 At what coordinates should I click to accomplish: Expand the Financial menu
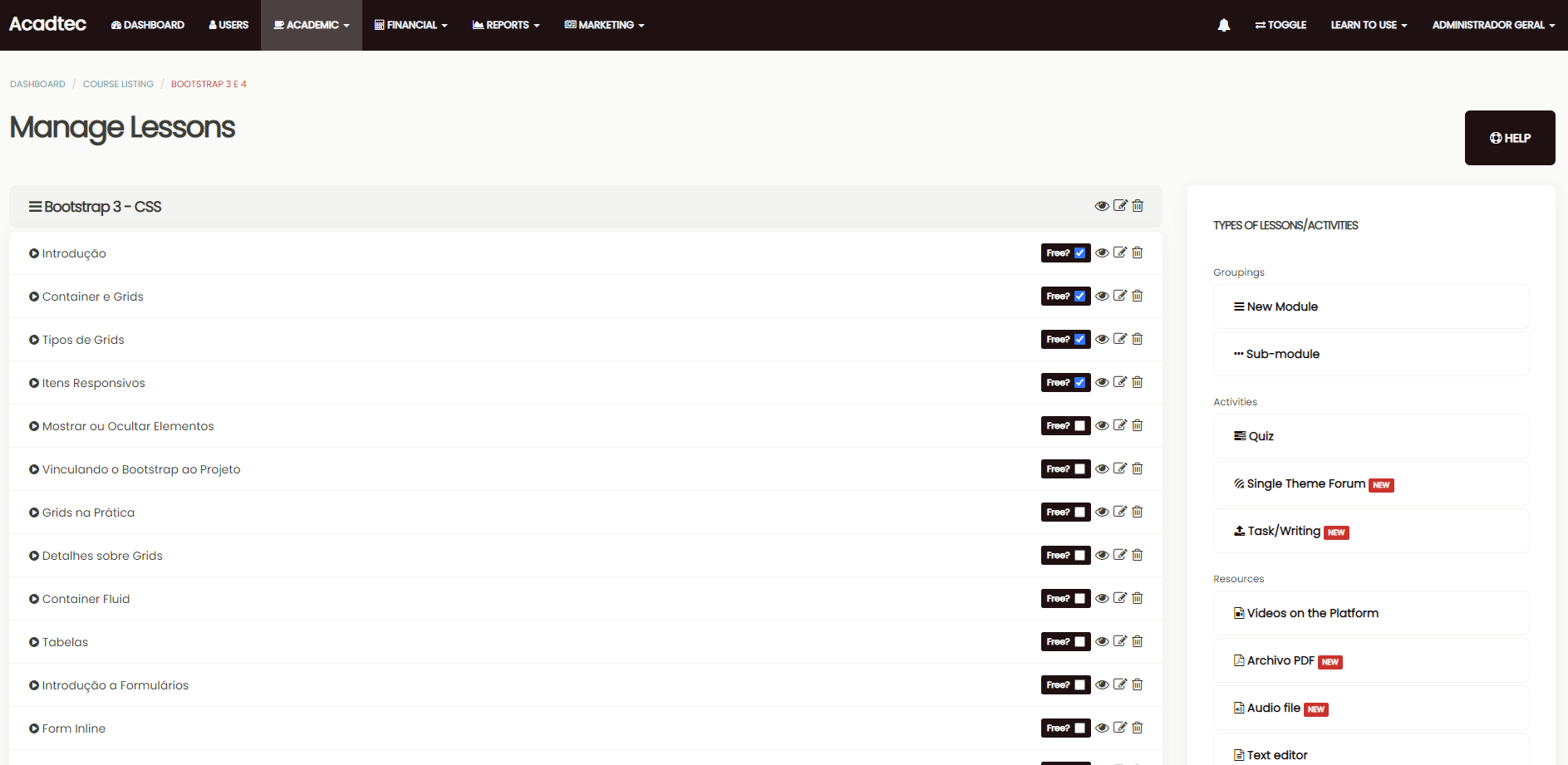coord(410,25)
